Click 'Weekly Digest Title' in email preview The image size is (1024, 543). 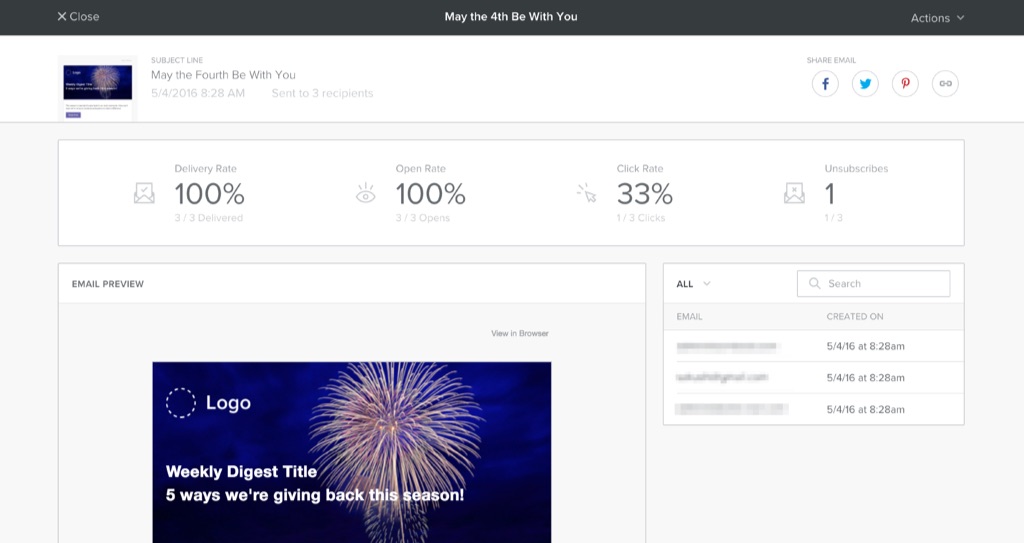241,472
